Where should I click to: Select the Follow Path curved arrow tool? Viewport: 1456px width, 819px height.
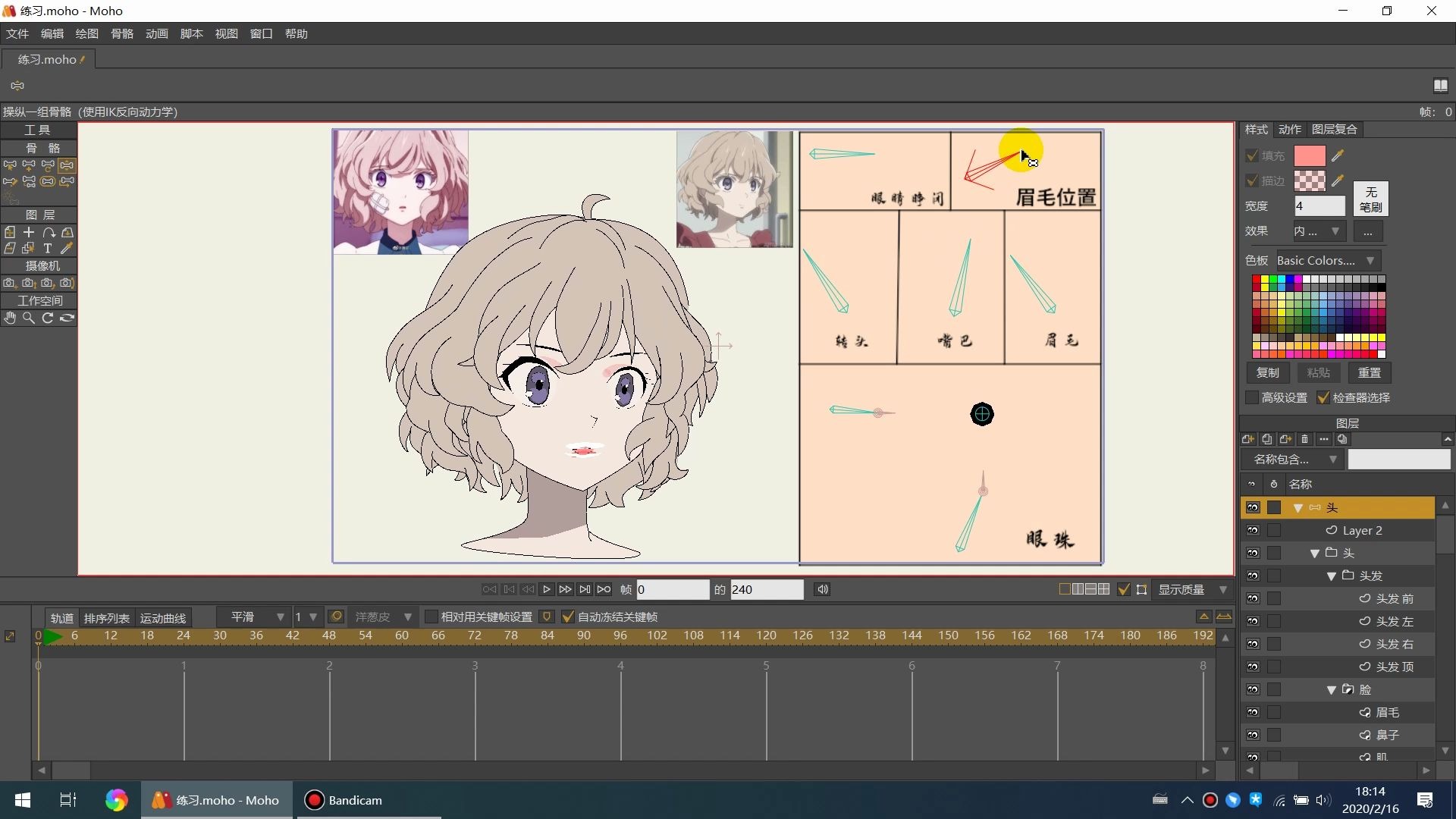coord(48,232)
